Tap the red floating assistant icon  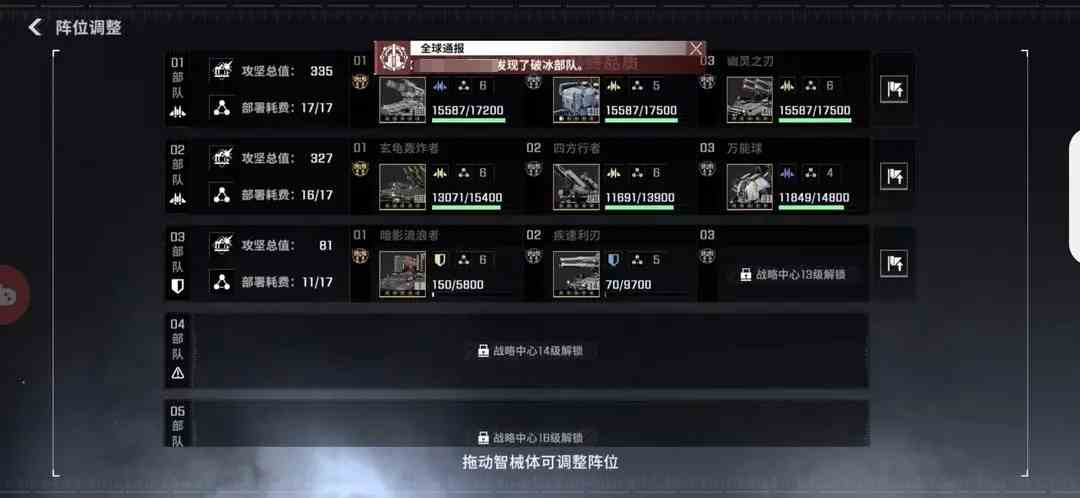click(x=10, y=295)
